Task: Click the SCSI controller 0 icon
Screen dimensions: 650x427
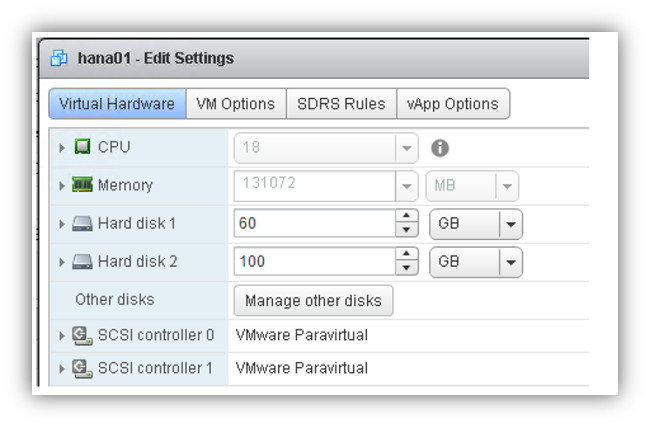Action: pyautogui.click(x=83, y=335)
